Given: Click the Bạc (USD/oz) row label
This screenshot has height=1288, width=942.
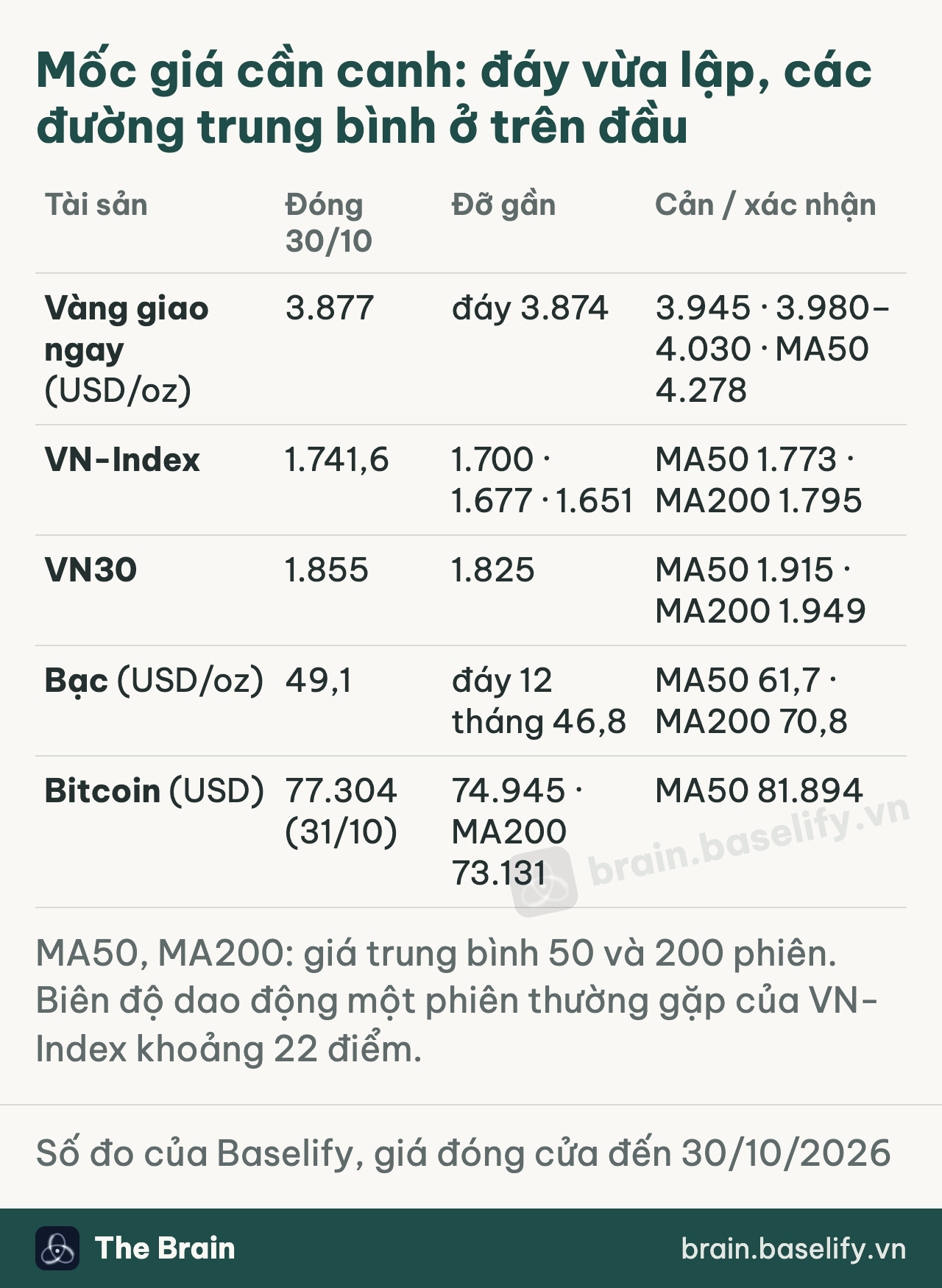Looking at the screenshot, I should [154, 680].
